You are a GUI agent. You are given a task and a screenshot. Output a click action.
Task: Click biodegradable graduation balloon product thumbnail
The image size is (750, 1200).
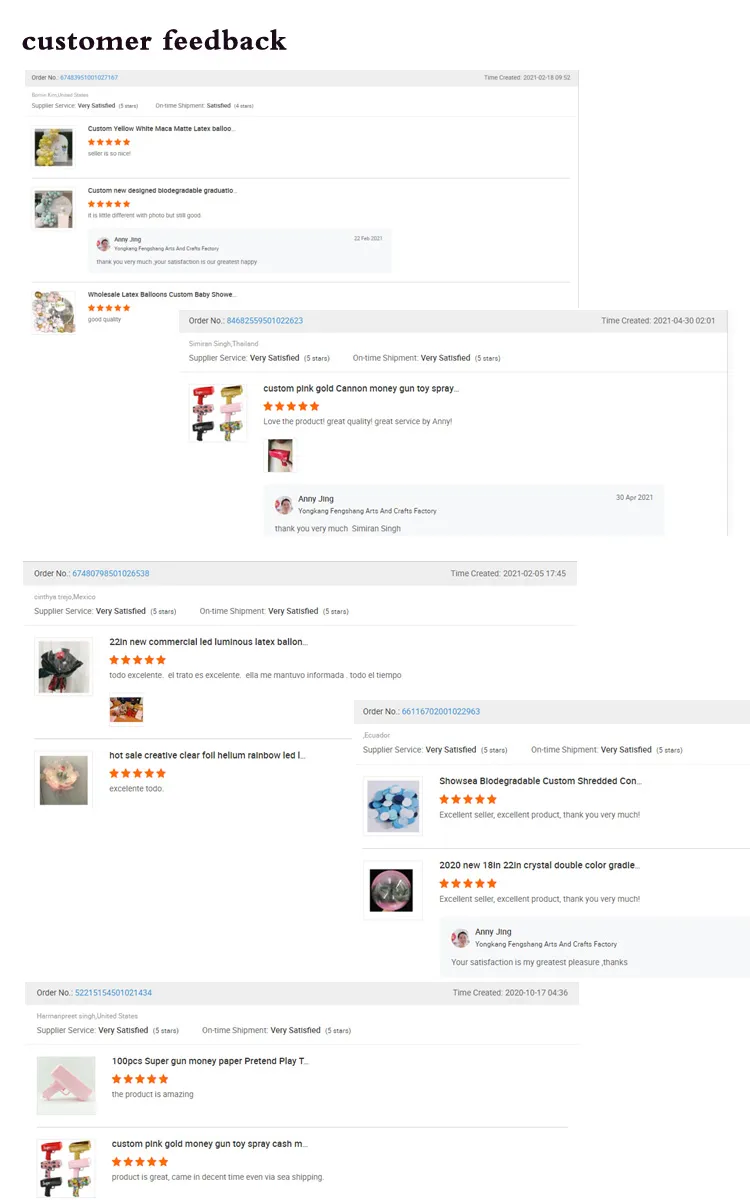pyautogui.click(x=53, y=209)
